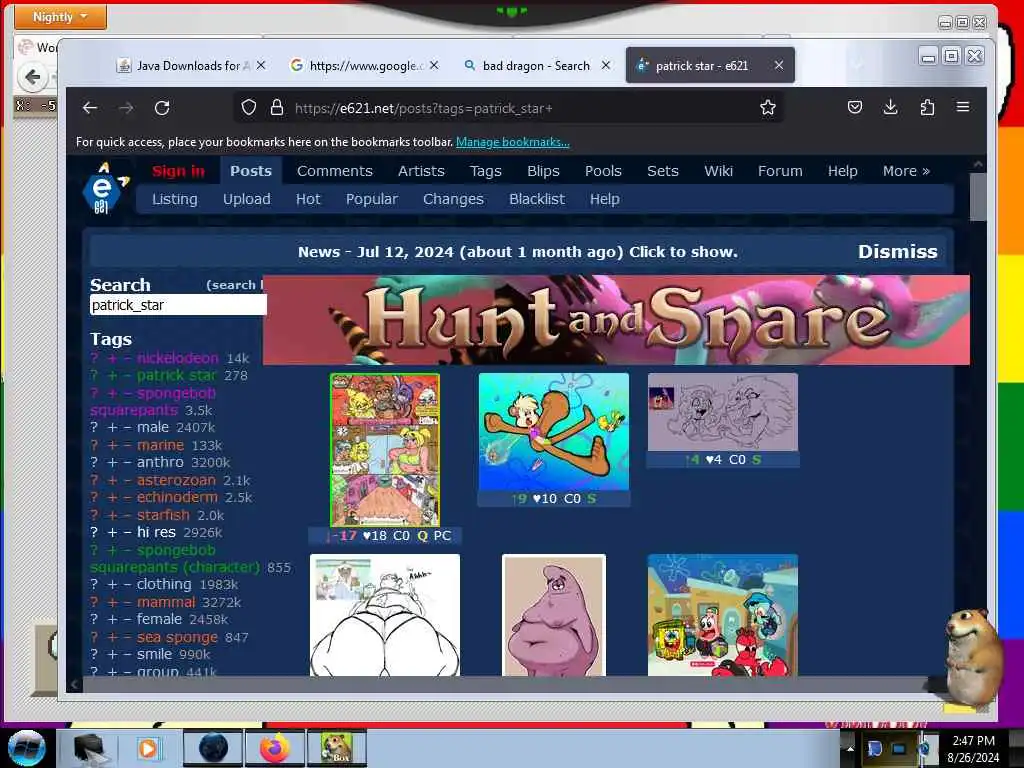This screenshot has width=1024, height=768.
Task: Open the Windows Start orb
Action: 26,748
